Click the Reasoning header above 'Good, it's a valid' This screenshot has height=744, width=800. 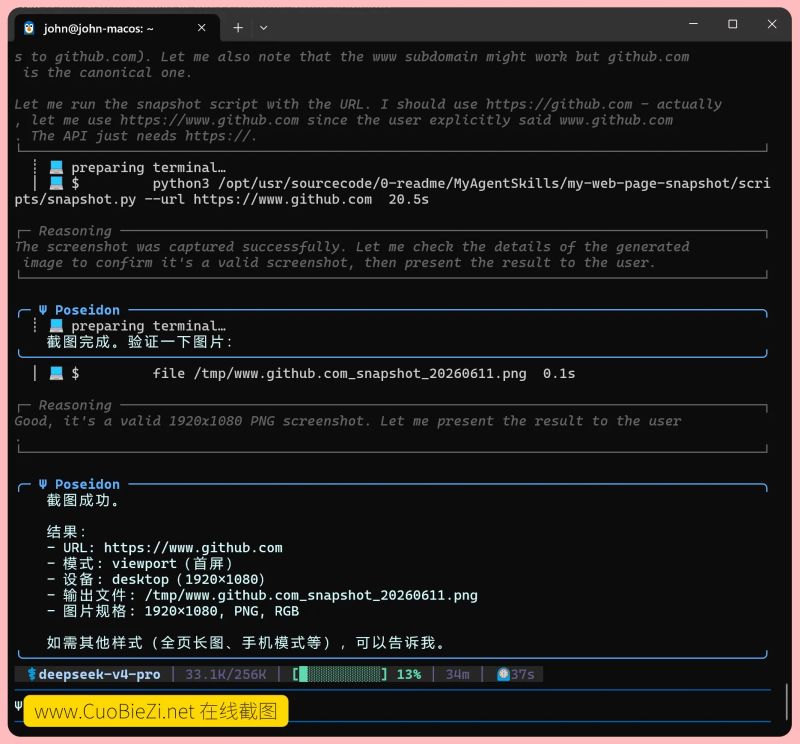tap(75, 405)
